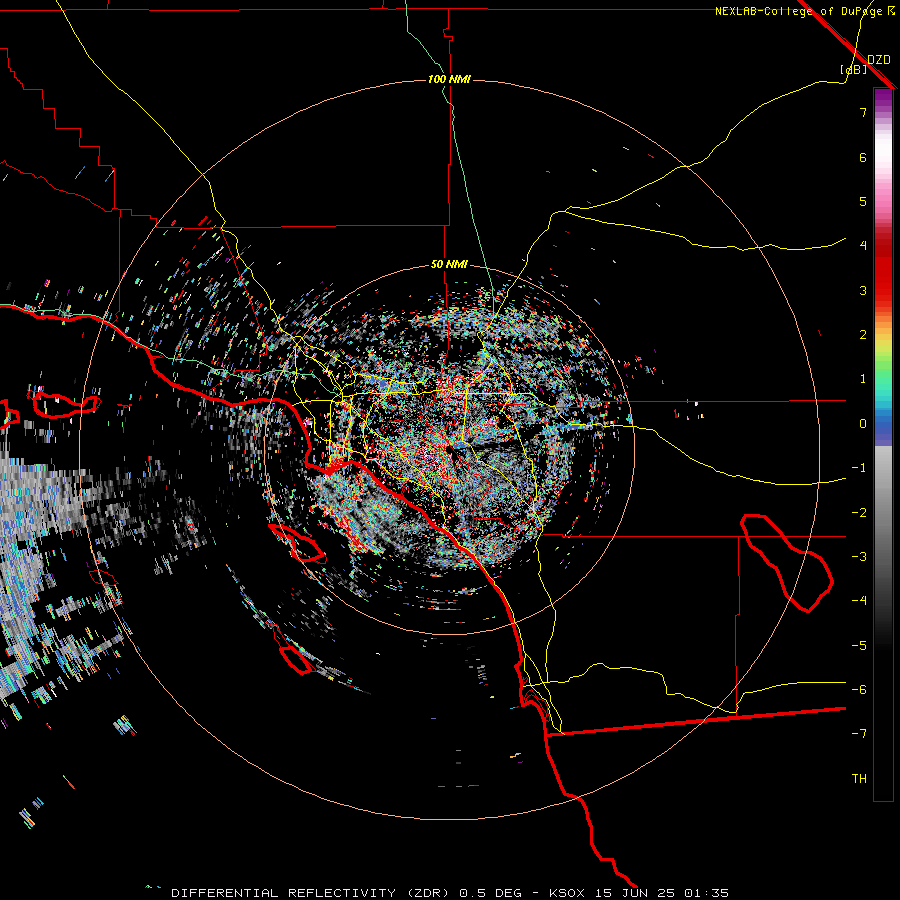Click the -2 value on the scale

[x=859, y=513]
